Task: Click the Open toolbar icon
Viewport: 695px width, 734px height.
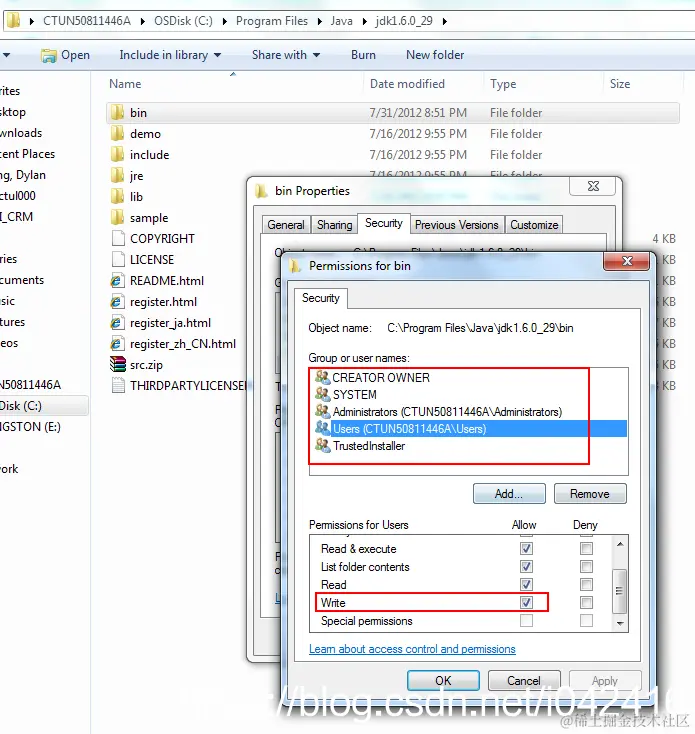Action: 48,56
